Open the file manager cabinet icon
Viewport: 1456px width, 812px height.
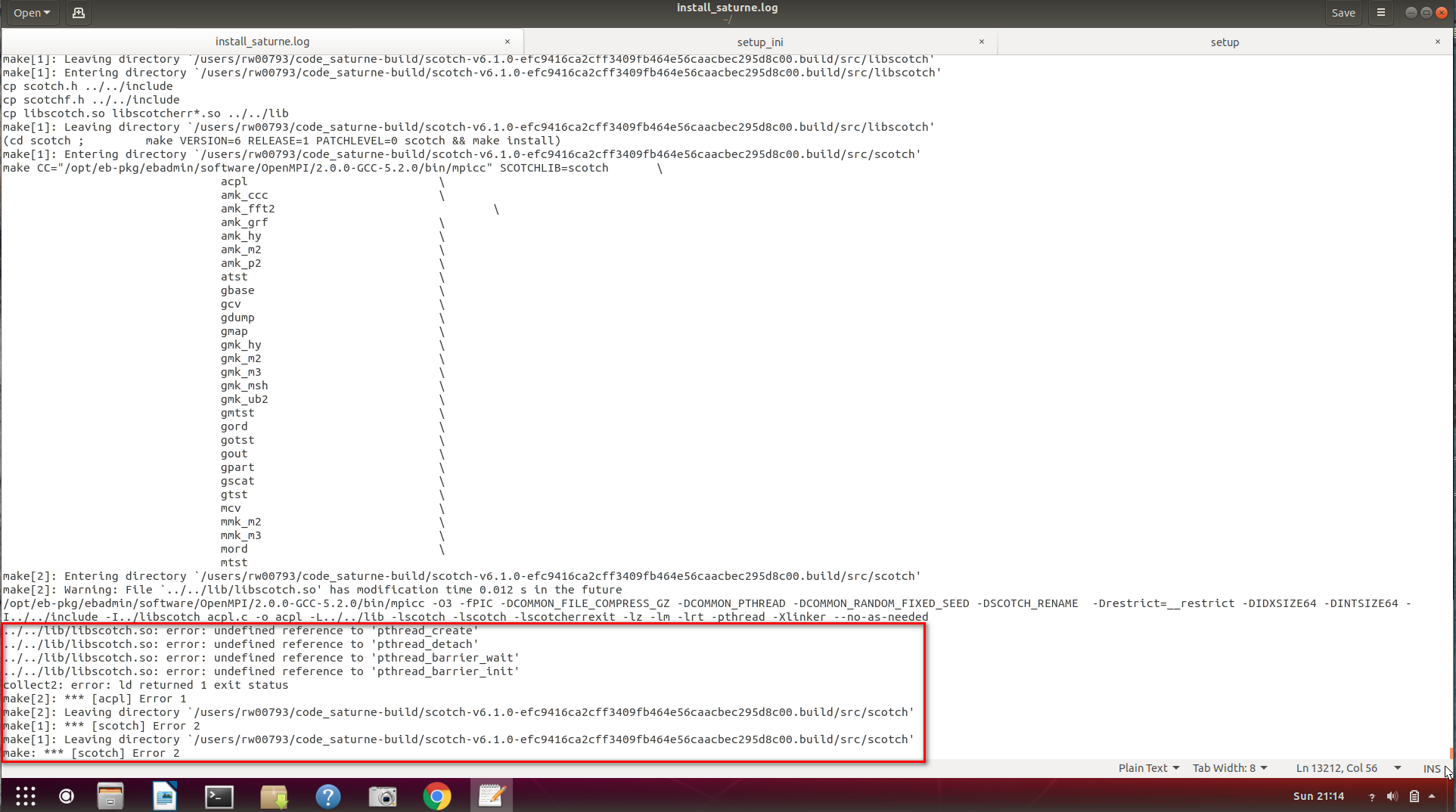(110, 796)
